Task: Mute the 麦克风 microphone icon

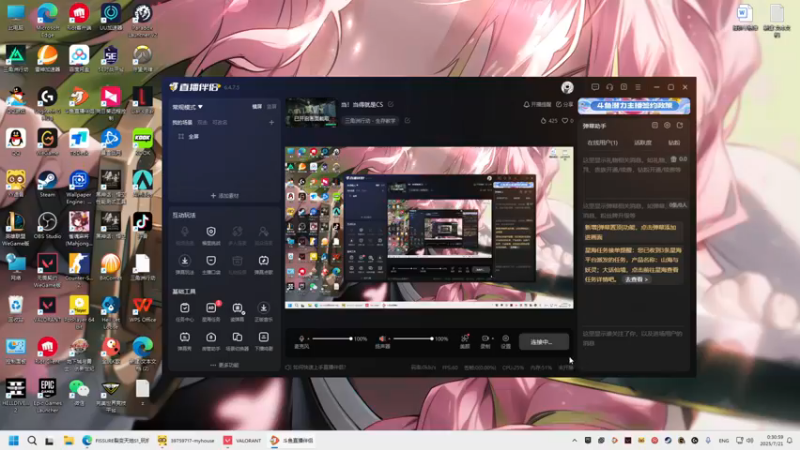Action: click(301, 339)
